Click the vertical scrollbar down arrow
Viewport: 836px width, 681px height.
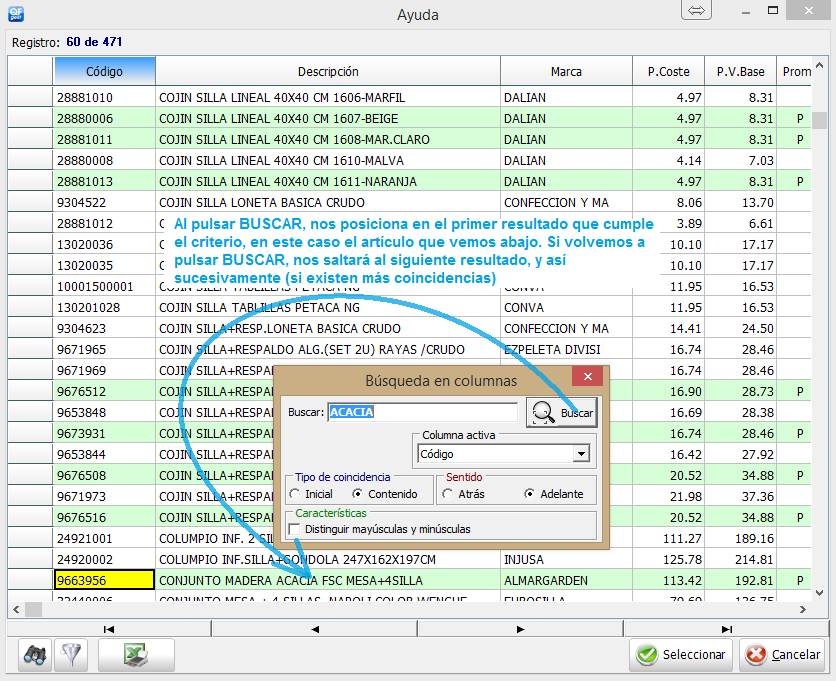click(x=820, y=592)
